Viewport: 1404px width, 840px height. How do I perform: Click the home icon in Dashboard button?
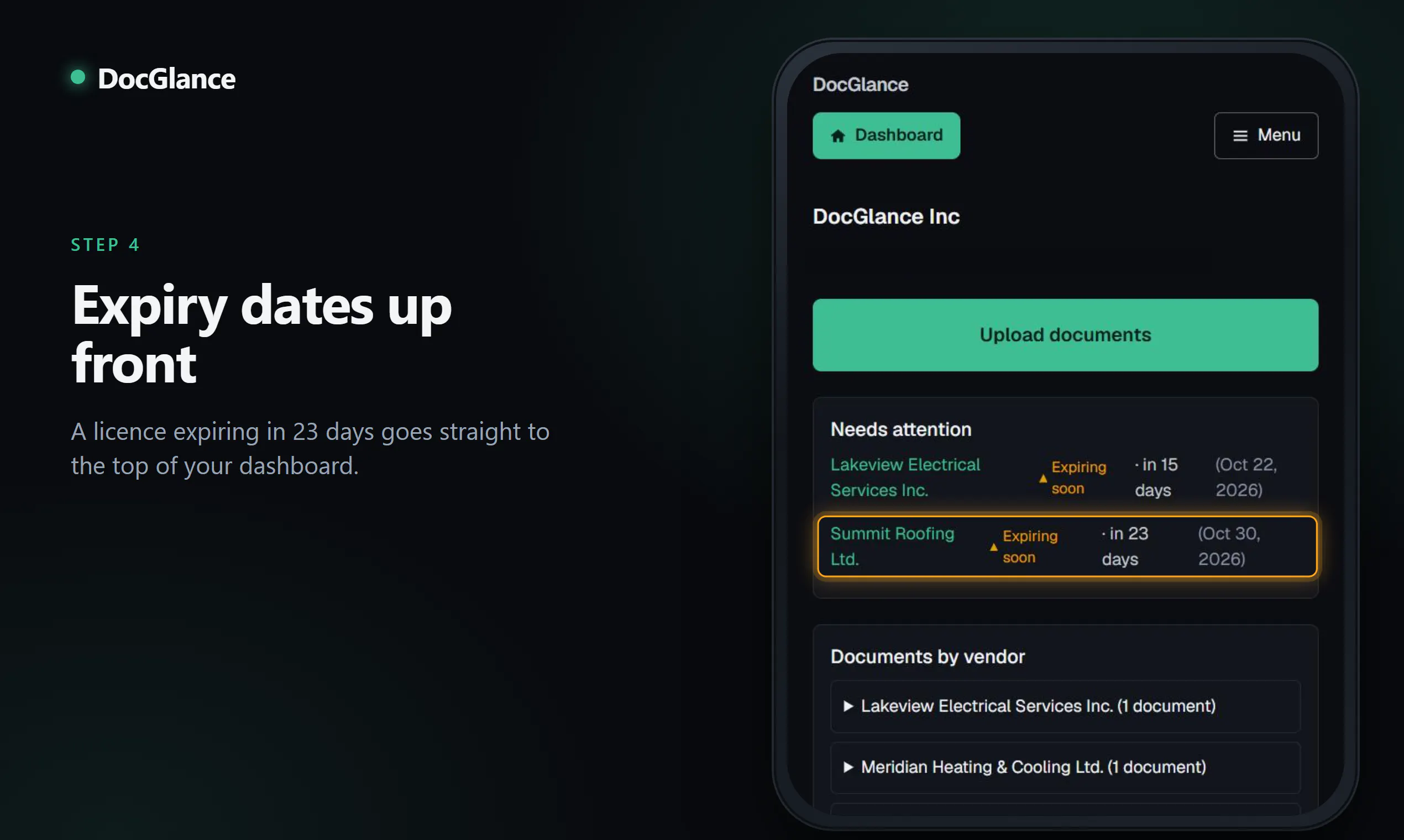[838, 136]
